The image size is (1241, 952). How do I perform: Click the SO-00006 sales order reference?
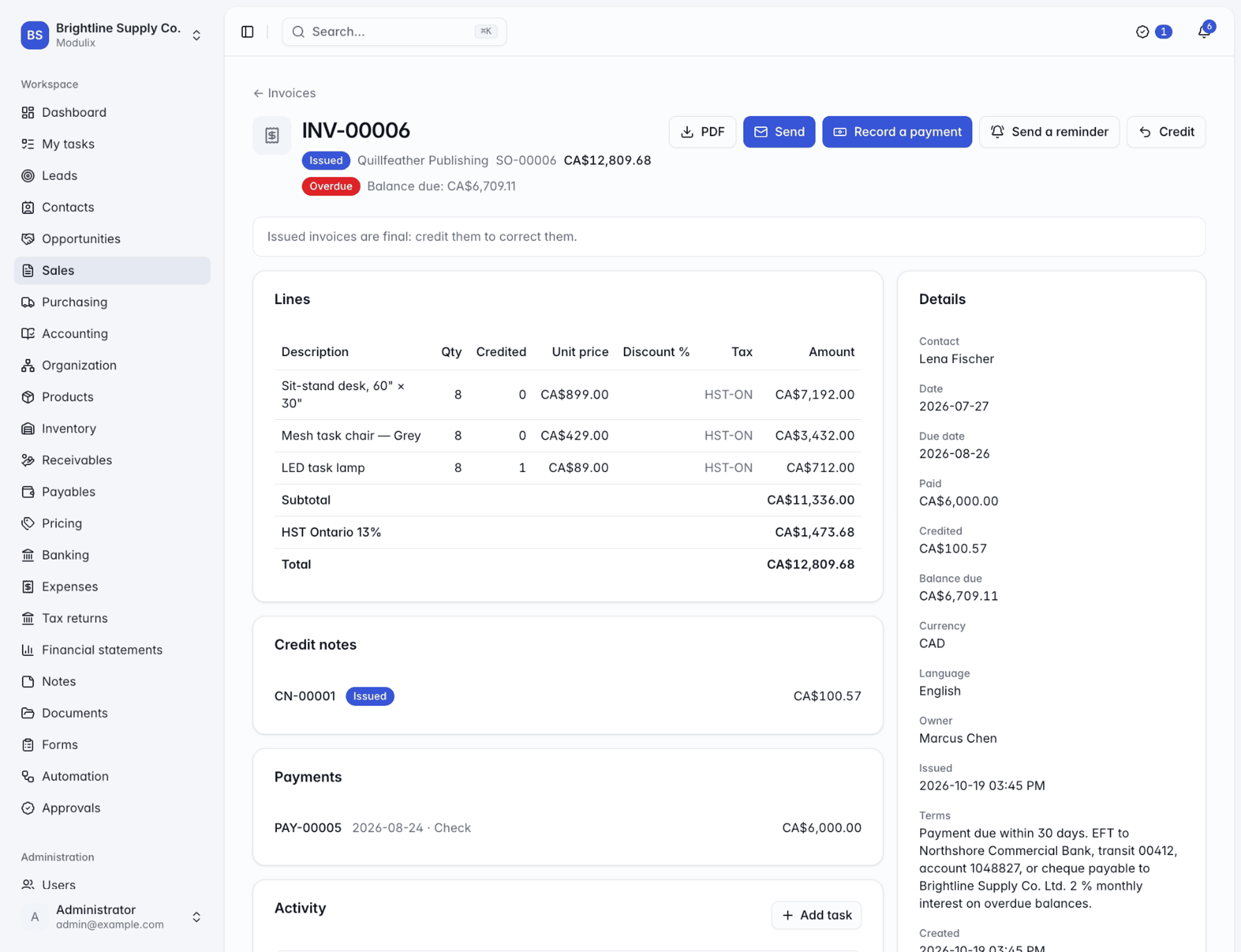[525, 160]
